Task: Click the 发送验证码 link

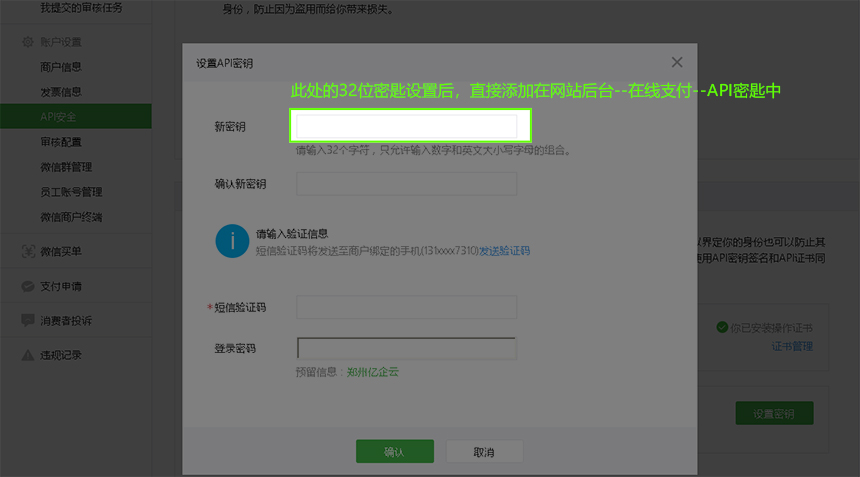Action: [505, 251]
